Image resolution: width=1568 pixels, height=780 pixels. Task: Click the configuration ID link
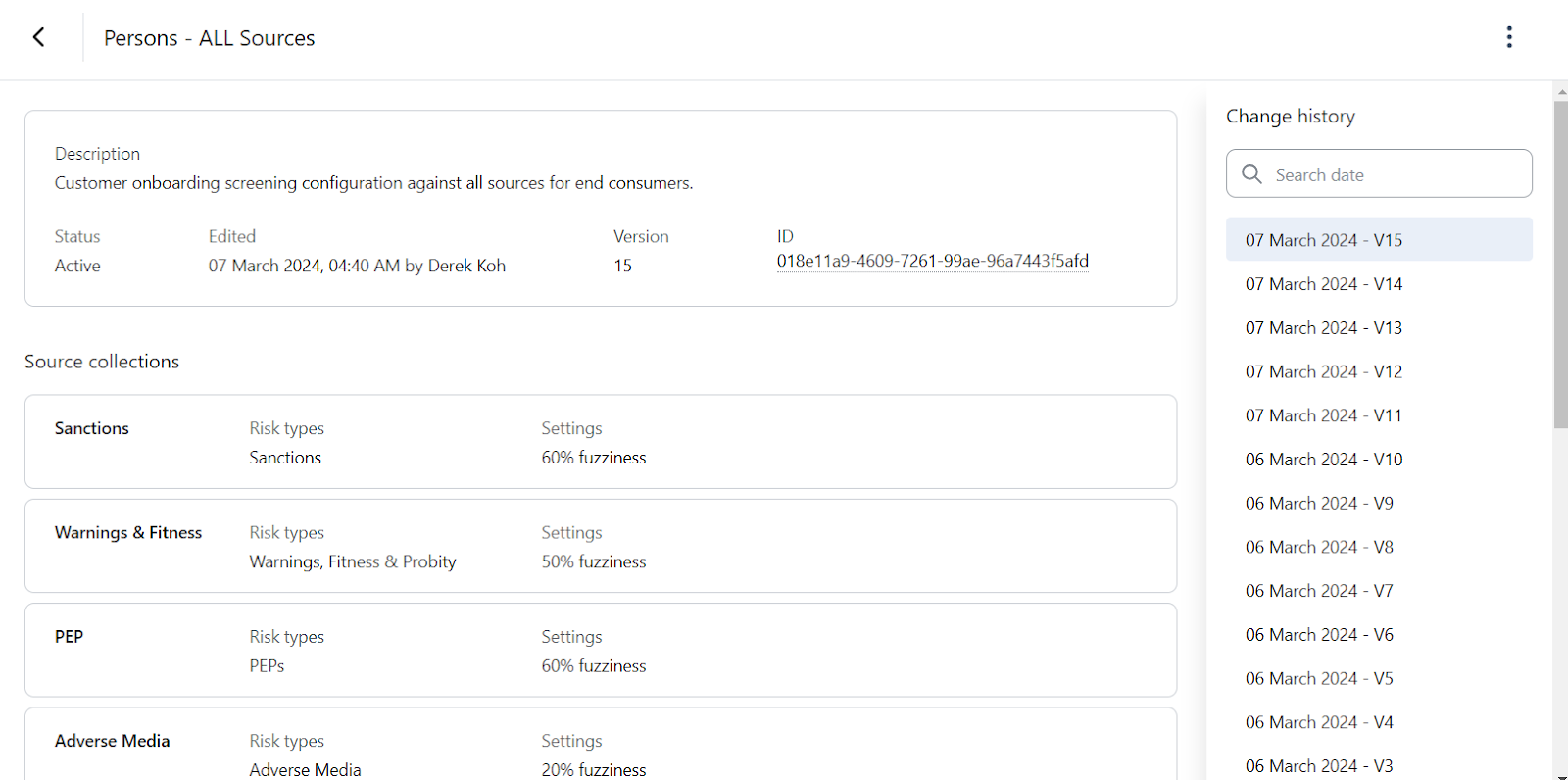pos(932,261)
